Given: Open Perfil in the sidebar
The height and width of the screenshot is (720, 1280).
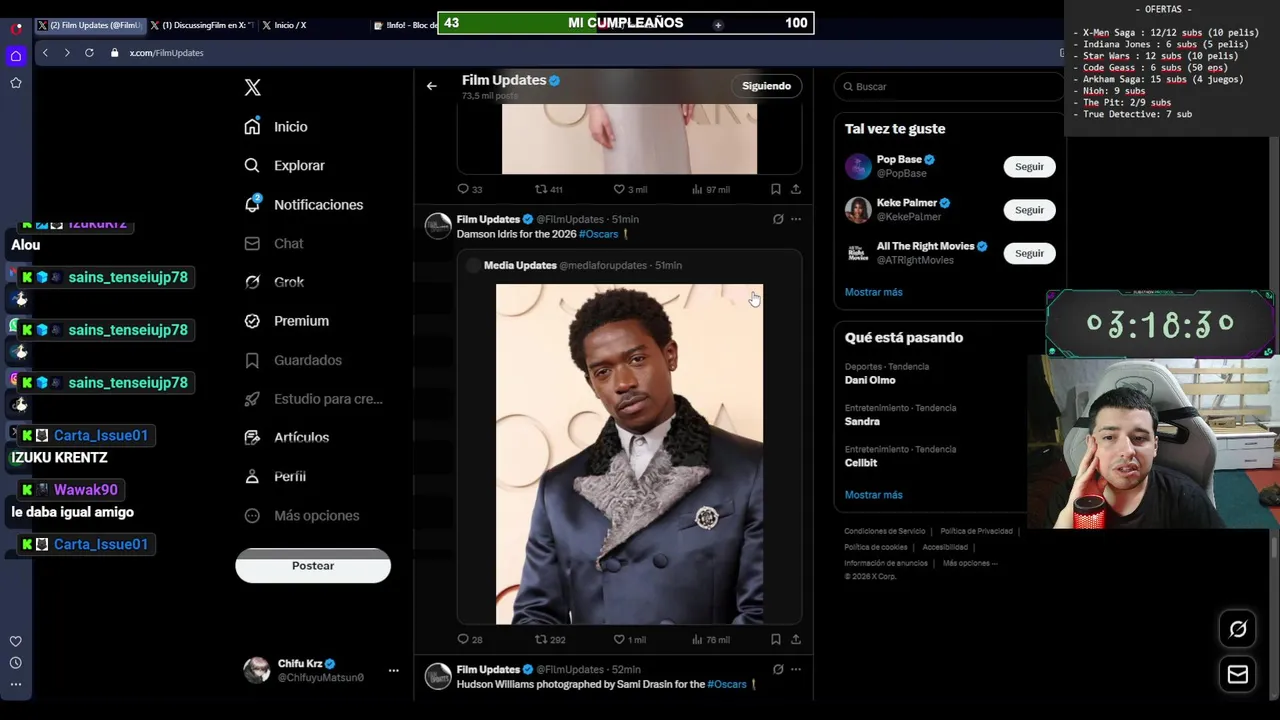Looking at the screenshot, I should point(275,477).
